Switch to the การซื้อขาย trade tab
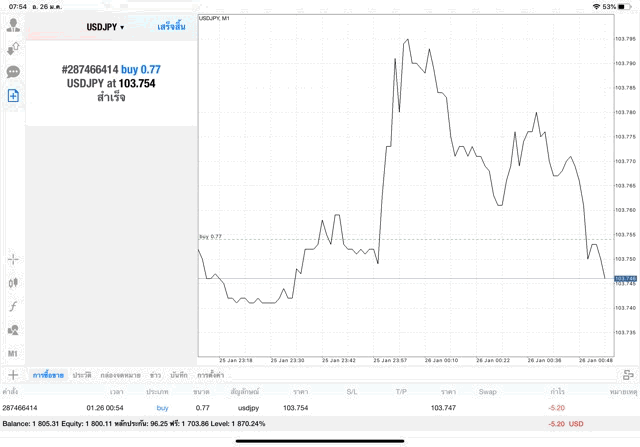The width and height of the screenshot is (640, 447). [x=48, y=374]
